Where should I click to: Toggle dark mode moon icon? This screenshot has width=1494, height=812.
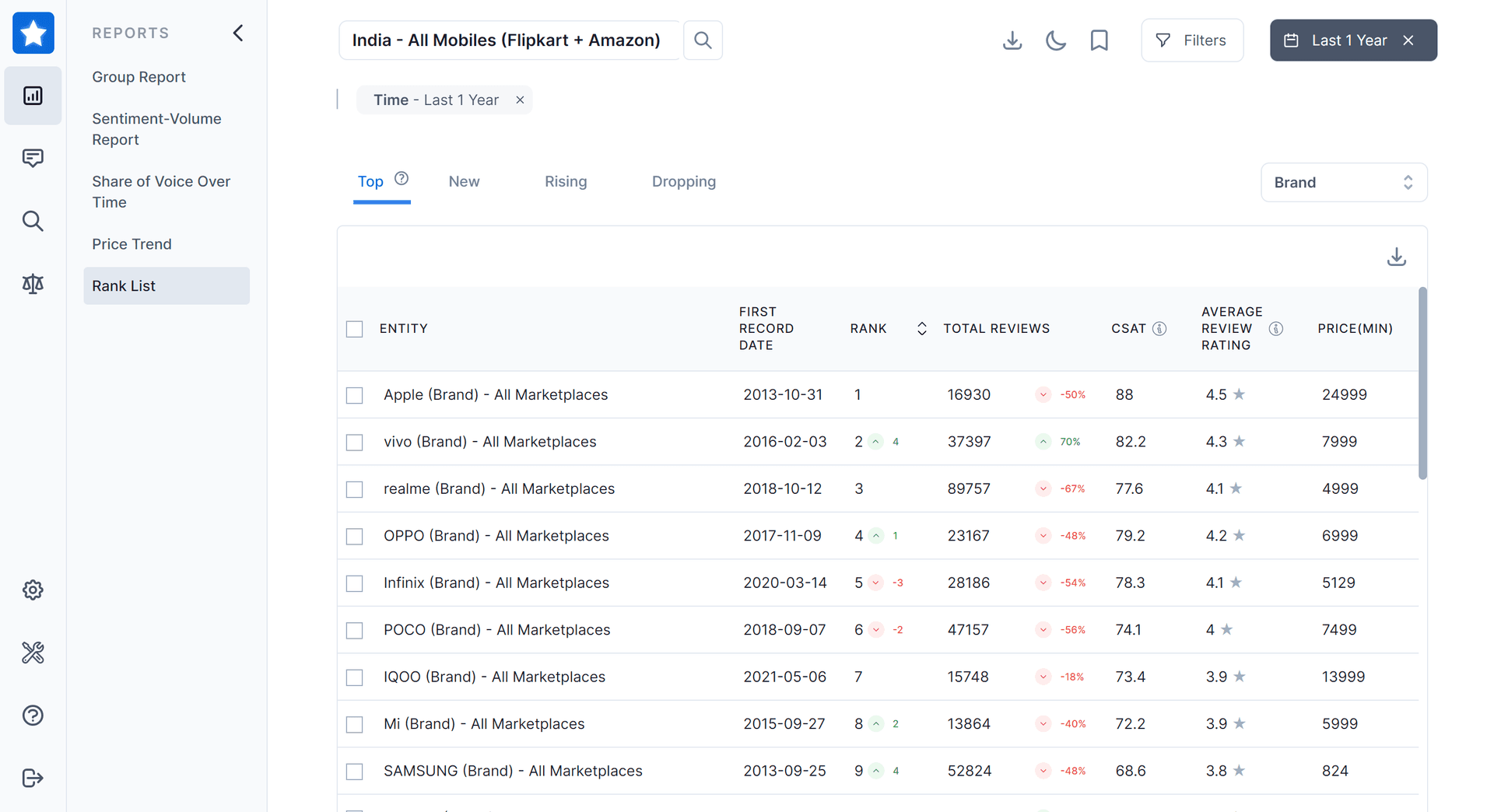click(1056, 40)
